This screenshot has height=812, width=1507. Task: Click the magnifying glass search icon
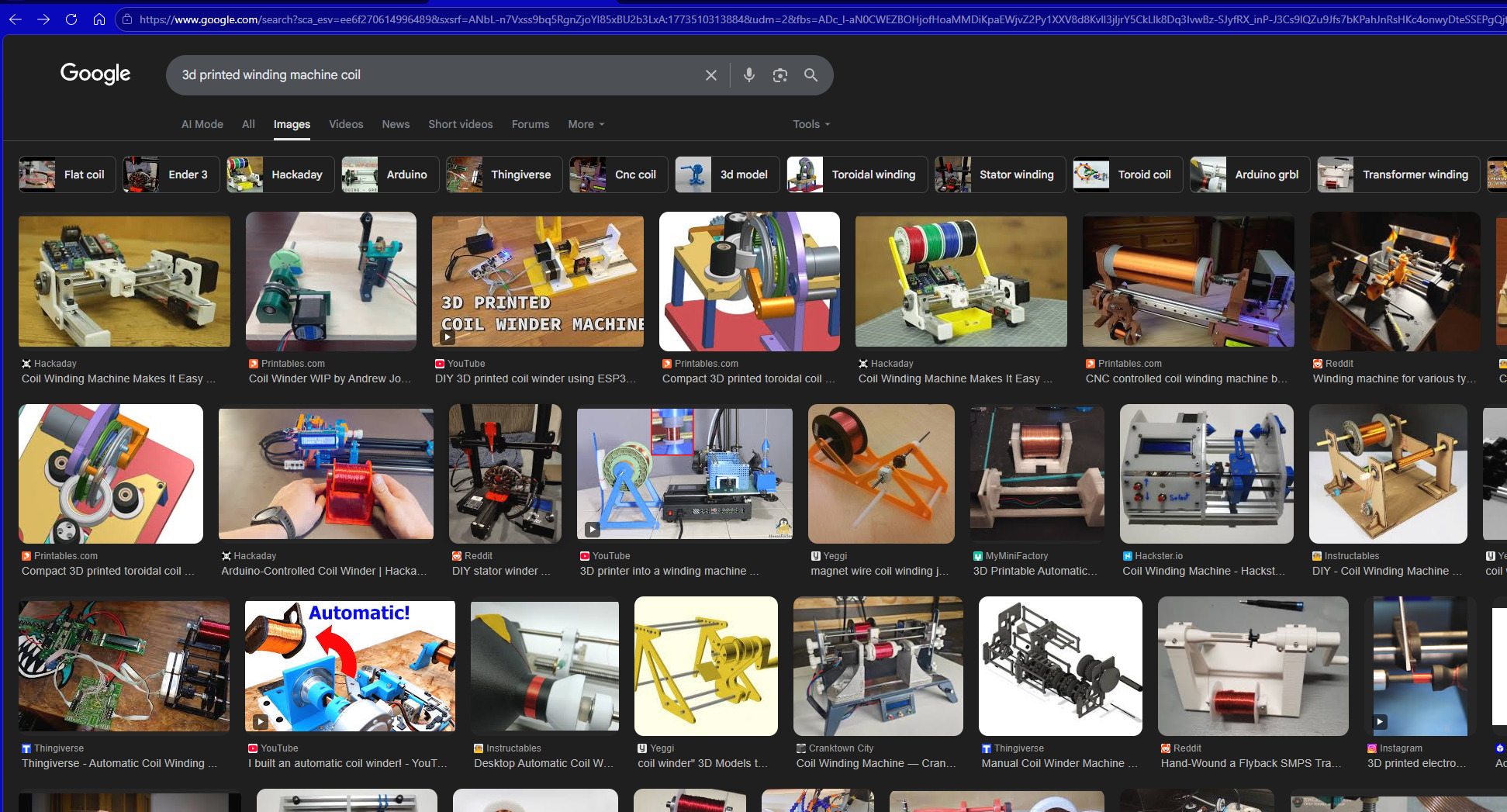coord(811,75)
